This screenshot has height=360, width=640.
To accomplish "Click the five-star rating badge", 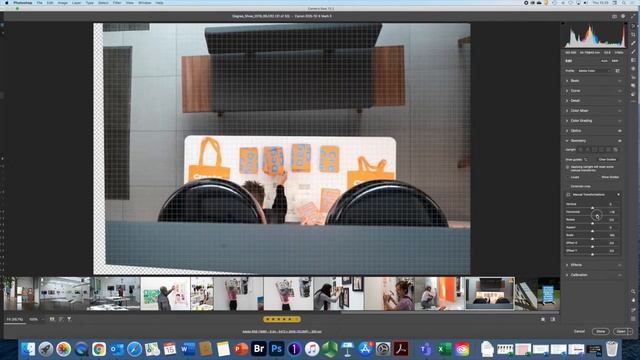I will (282, 319).
